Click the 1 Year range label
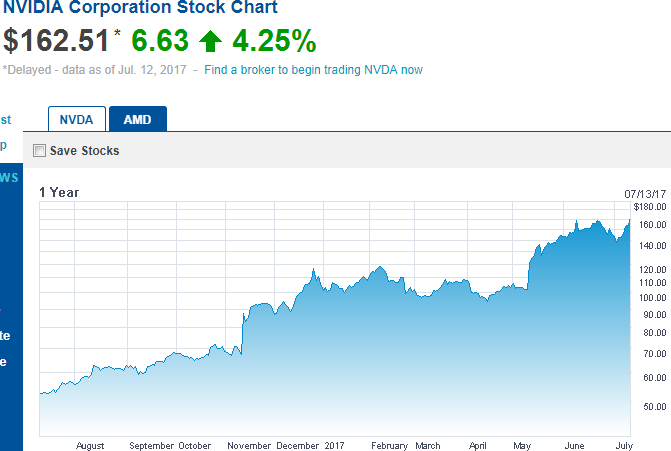Screen dimensions: 671x451 point(59,192)
